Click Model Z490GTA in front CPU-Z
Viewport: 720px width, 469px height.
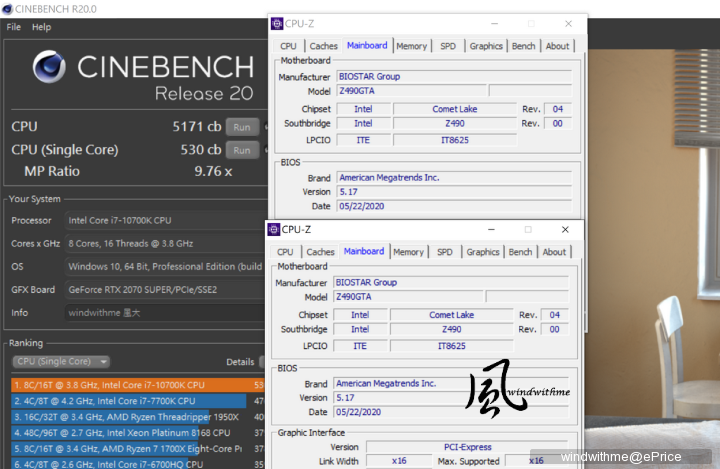pos(408,296)
